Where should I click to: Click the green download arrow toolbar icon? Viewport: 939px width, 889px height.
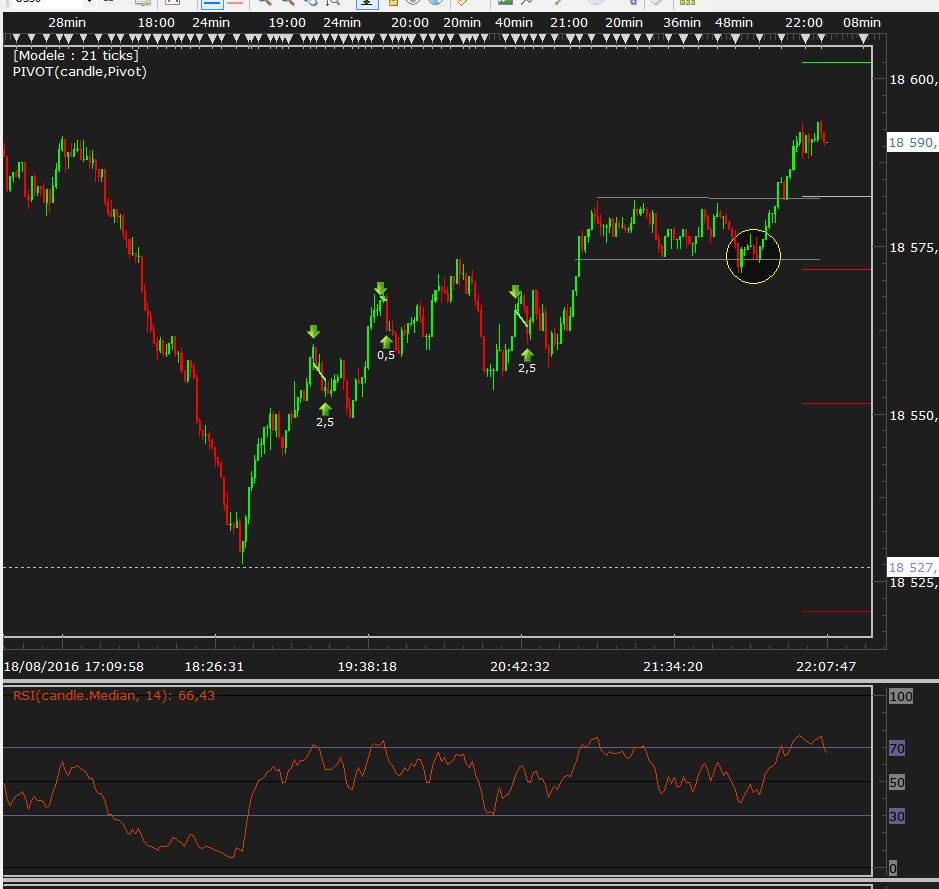tap(367, 4)
